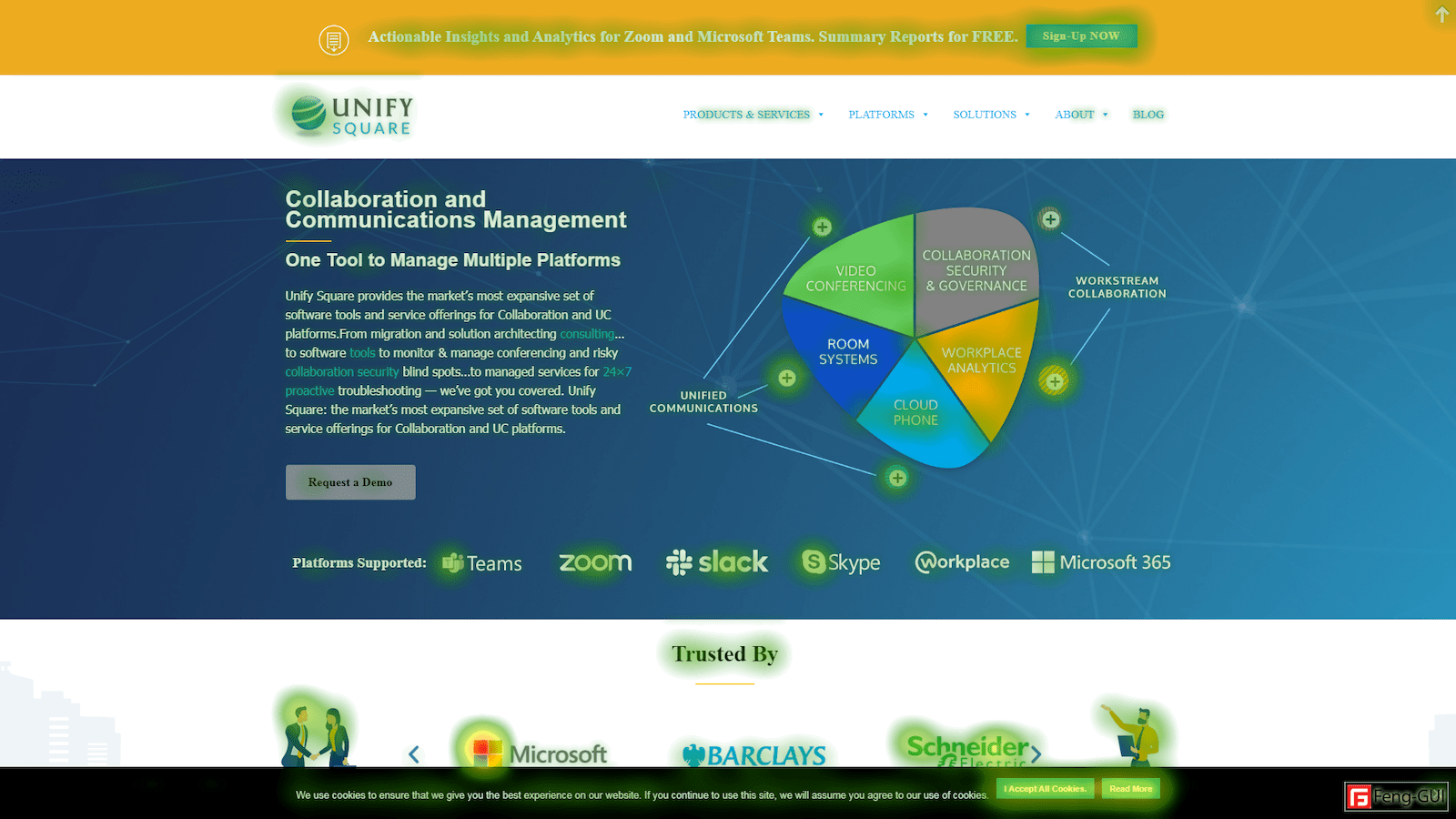
Task: Click the Slack platform logo
Action: point(717,562)
